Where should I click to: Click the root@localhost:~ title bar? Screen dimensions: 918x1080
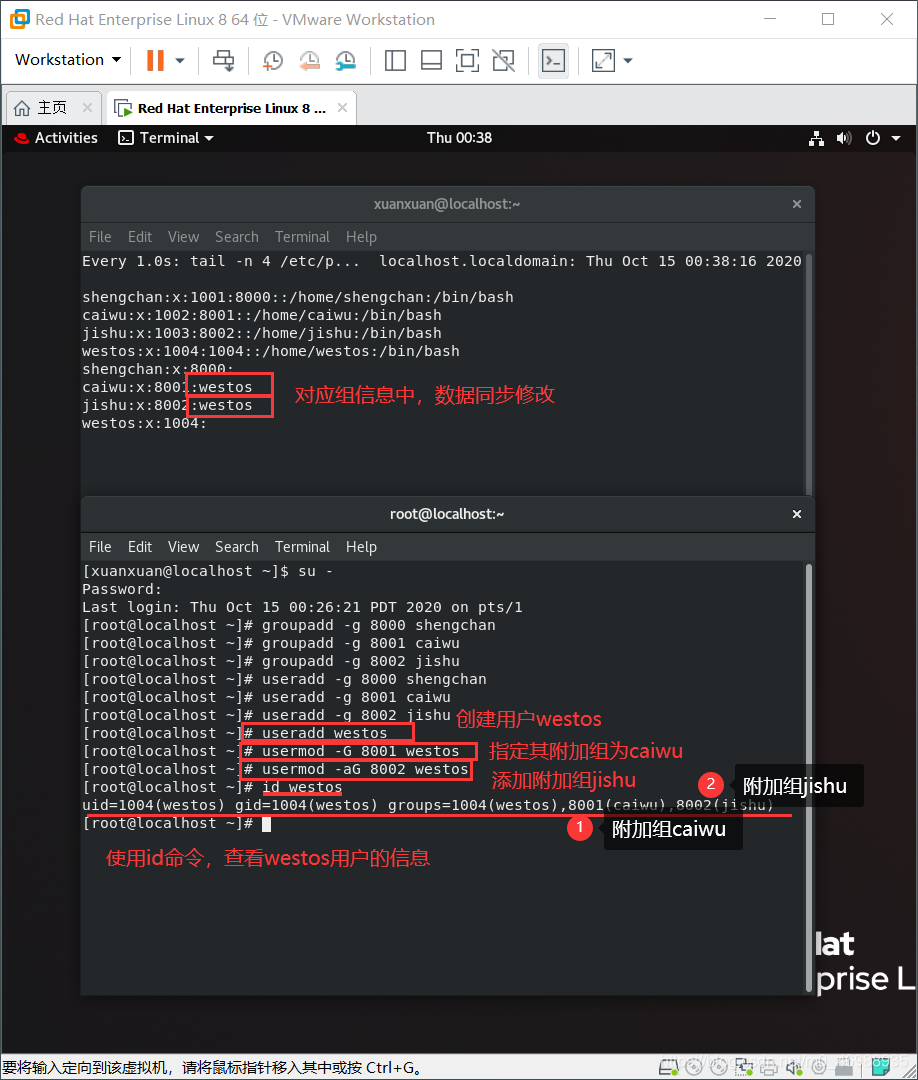point(447,514)
